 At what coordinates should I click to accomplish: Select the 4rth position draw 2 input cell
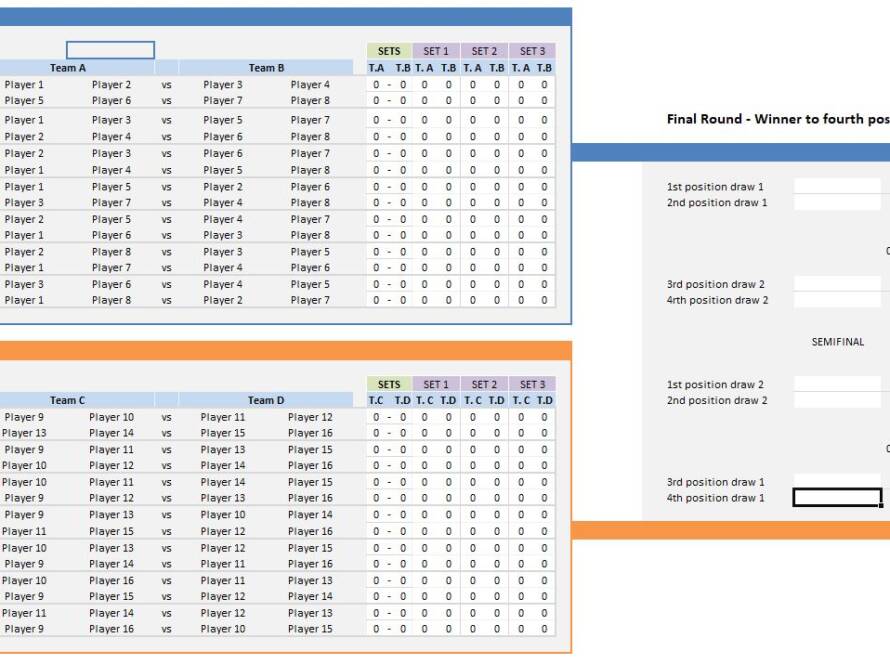(837, 300)
